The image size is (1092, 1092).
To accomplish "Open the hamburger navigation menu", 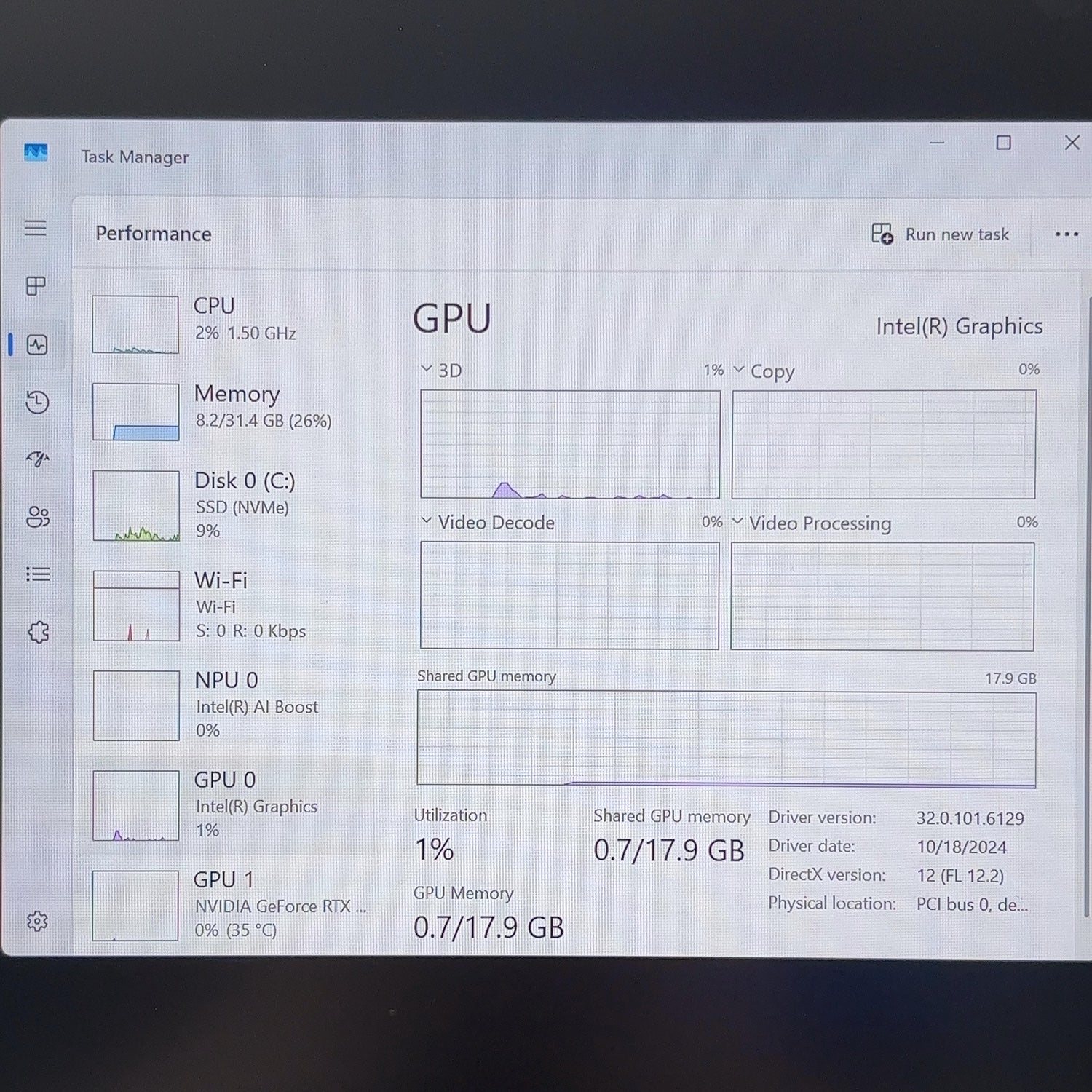I will [36, 228].
